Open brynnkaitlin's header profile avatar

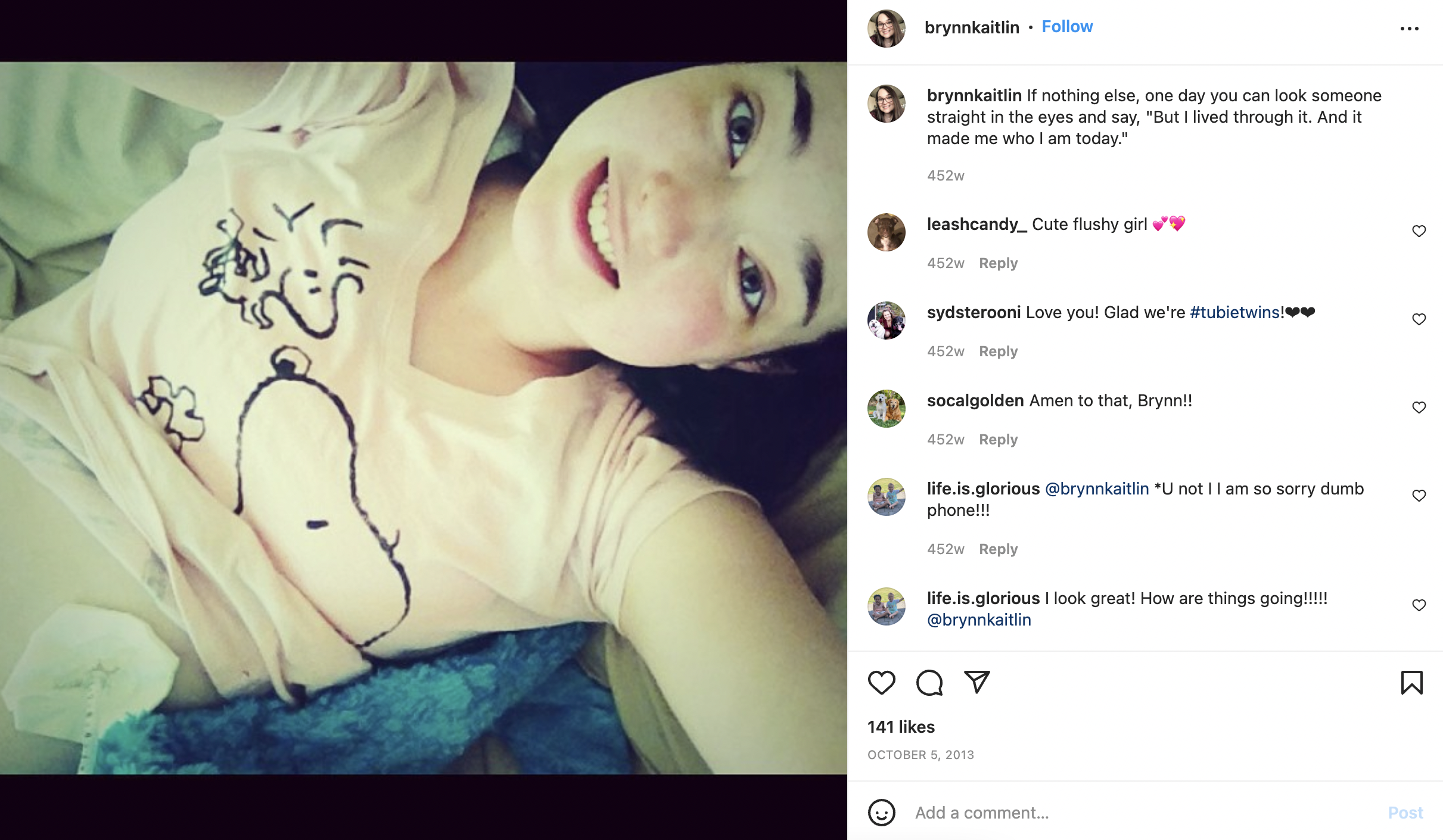tap(886, 29)
